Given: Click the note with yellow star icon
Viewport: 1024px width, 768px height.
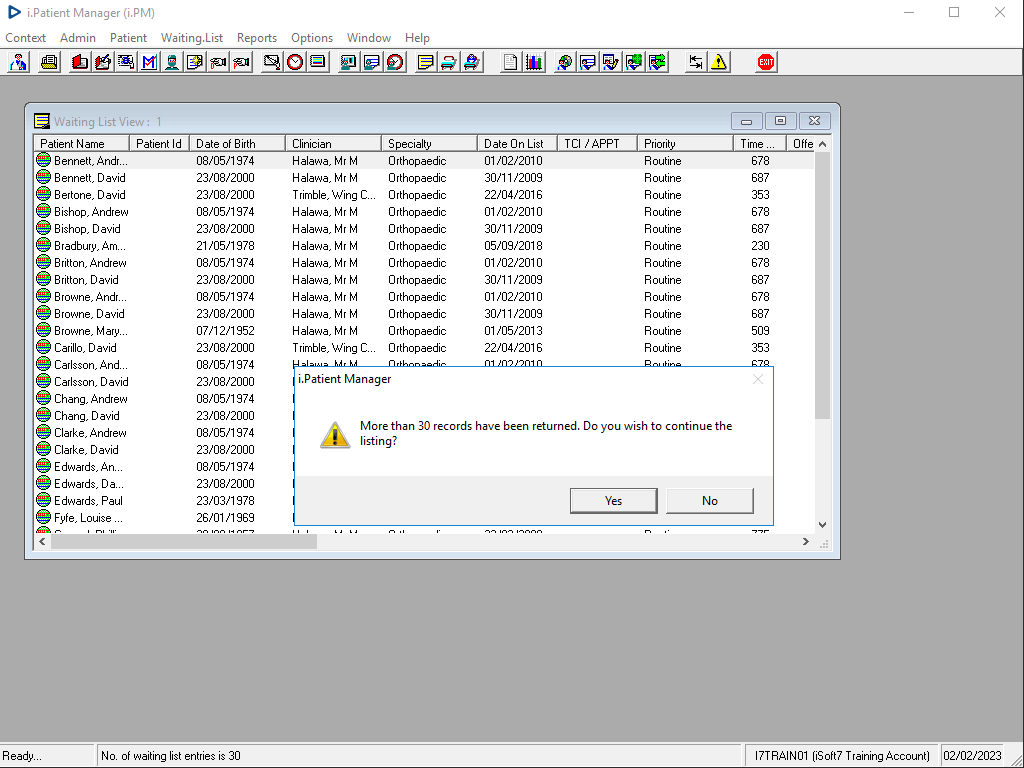Looking at the screenshot, I should coord(195,62).
